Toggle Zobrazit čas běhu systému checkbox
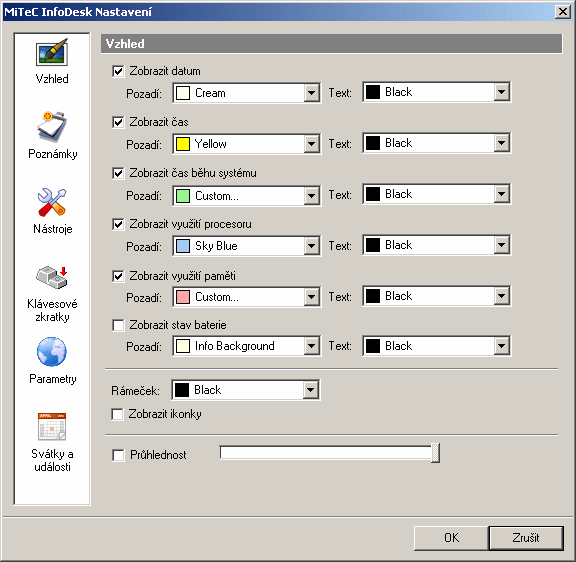 (x=118, y=173)
